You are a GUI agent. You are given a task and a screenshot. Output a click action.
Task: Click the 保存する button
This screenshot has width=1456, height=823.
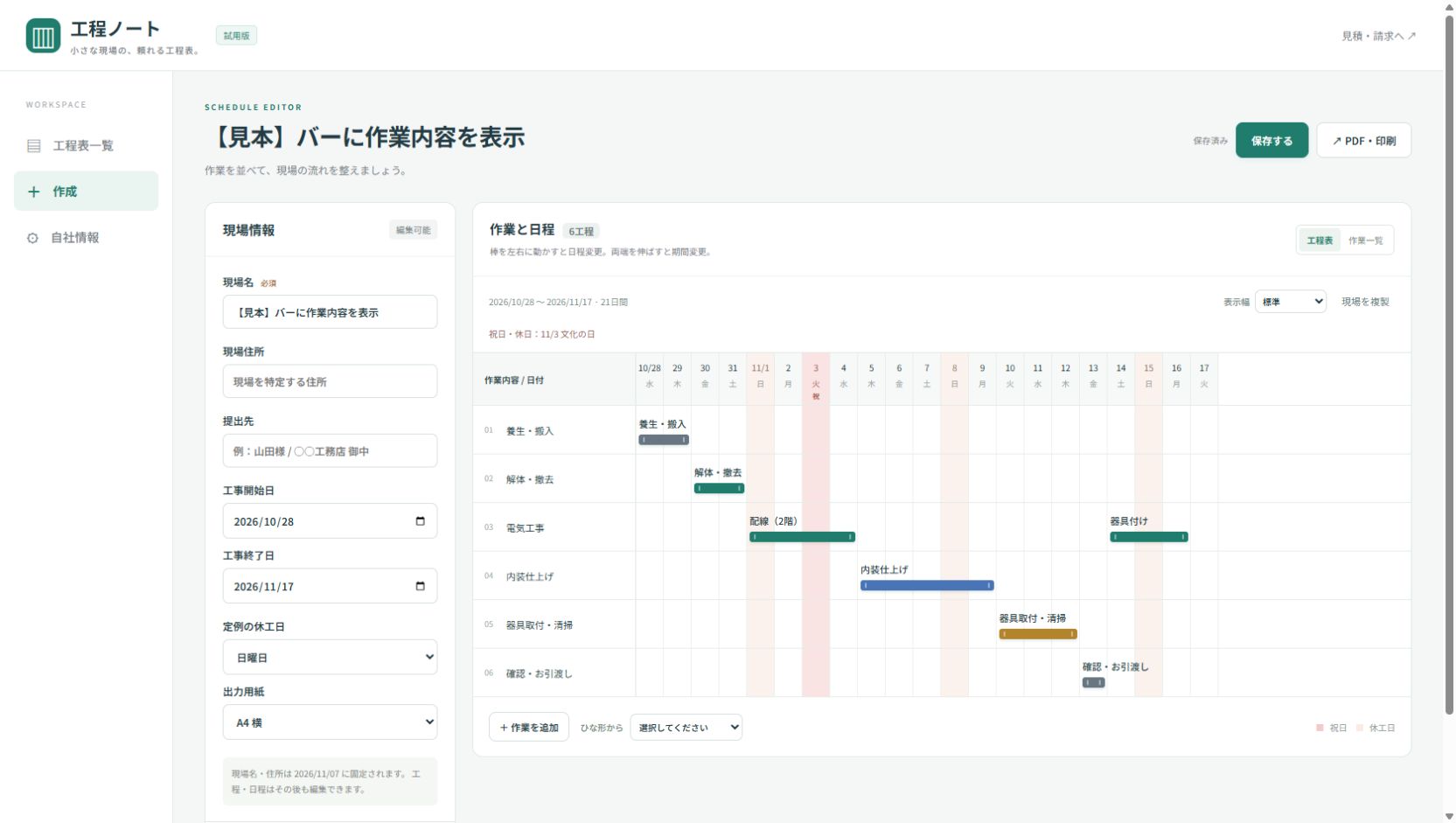[1271, 141]
